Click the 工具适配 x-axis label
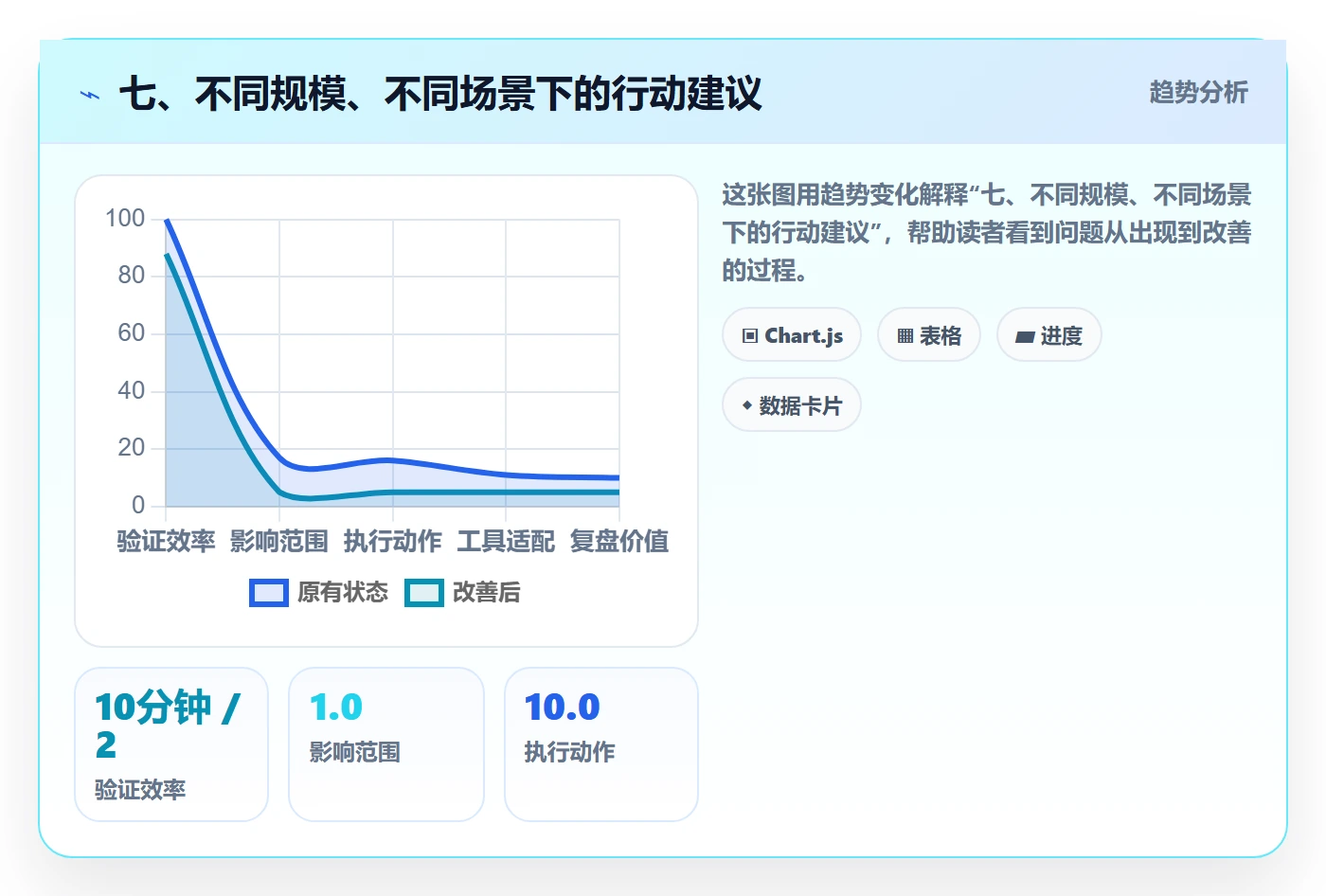Viewport: 1326px width, 896px height. 506,542
